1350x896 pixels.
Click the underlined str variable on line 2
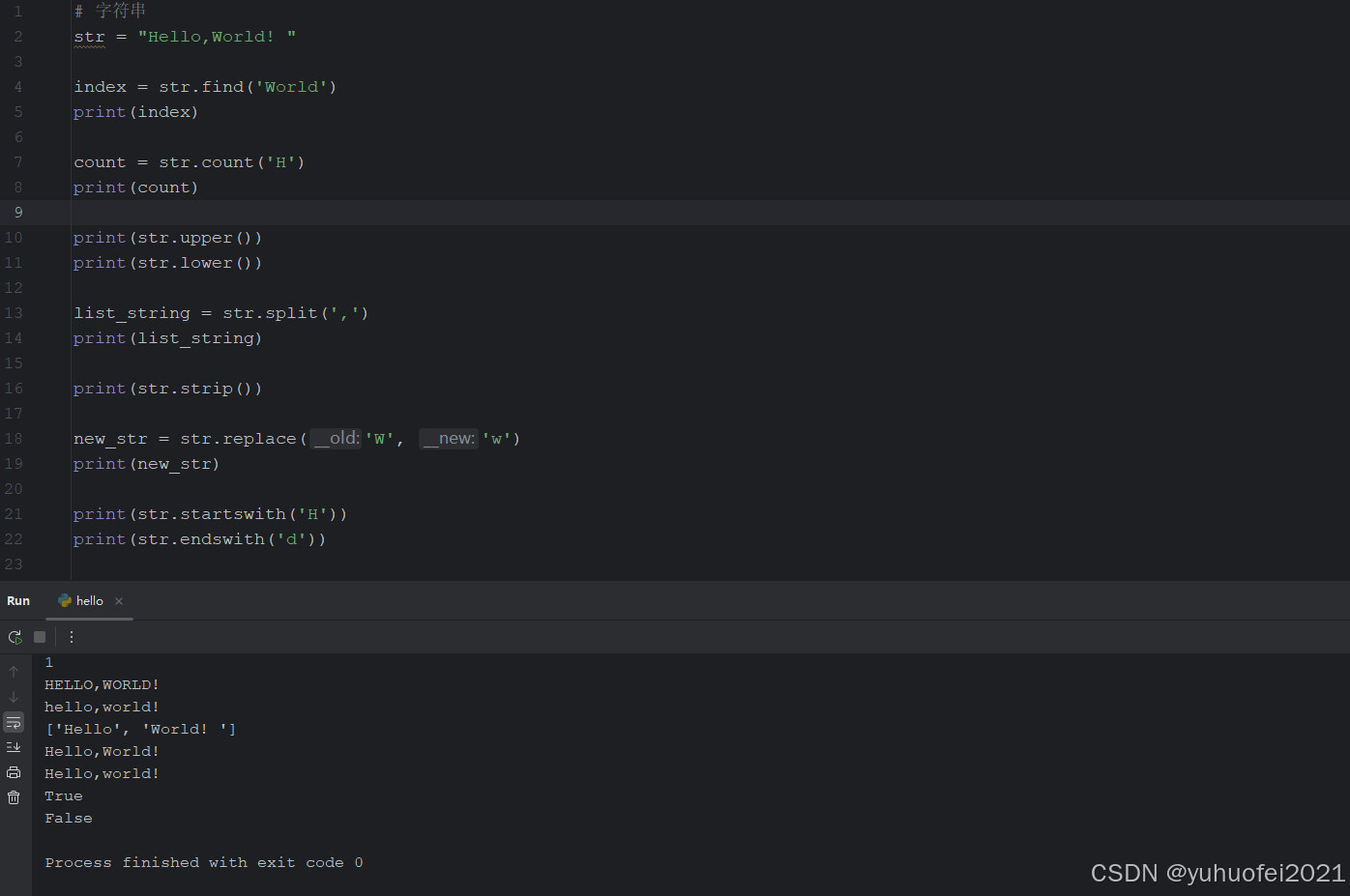tap(90, 37)
